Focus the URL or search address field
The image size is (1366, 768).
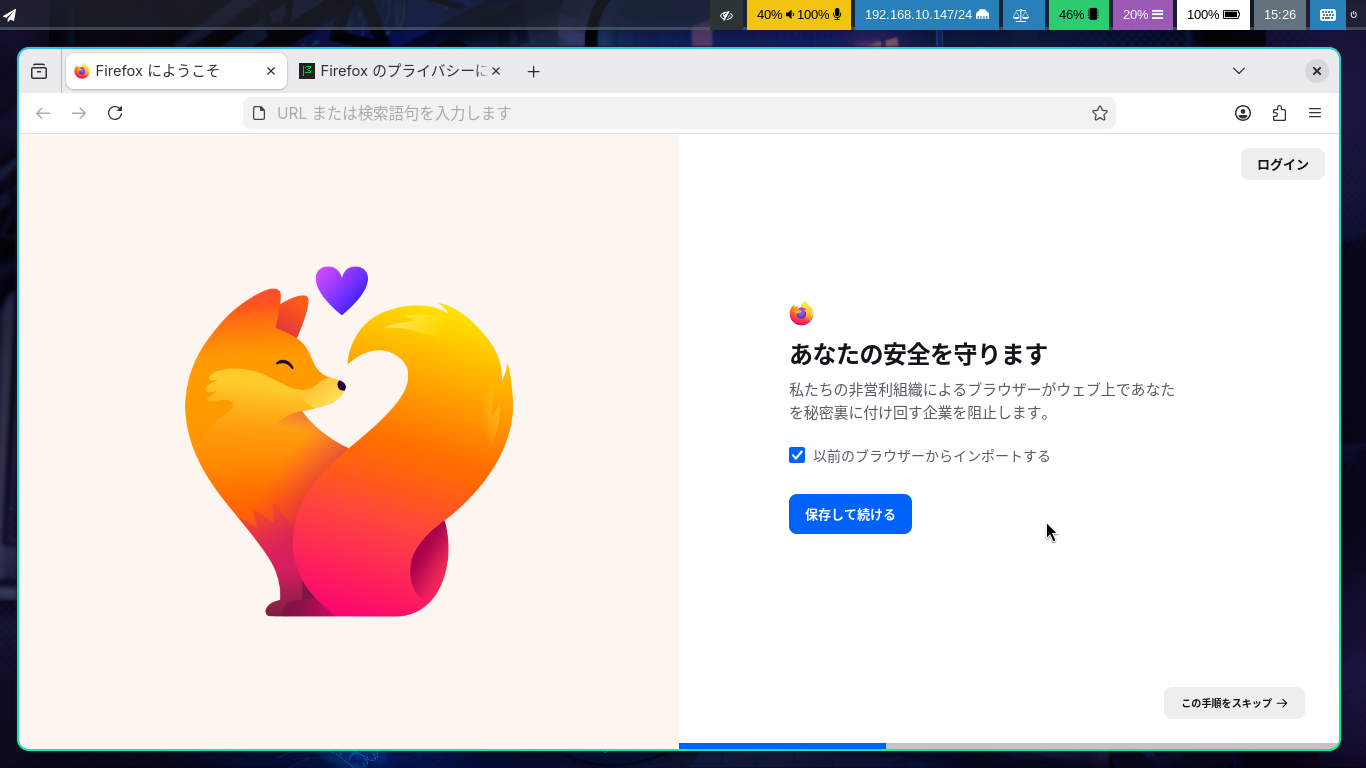pos(679,113)
